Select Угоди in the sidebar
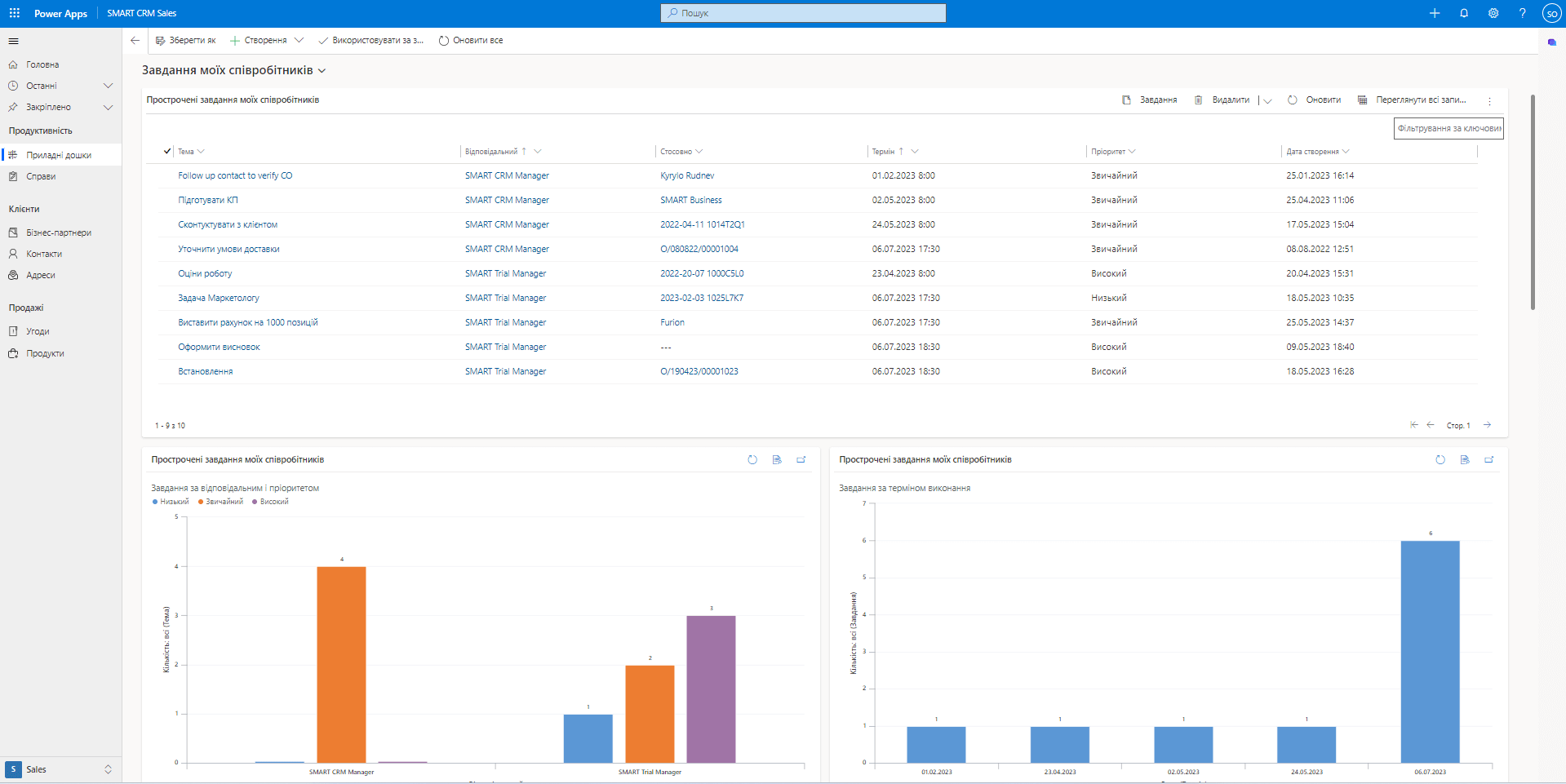The height and width of the screenshot is (784, 1566). coord(38,331)
